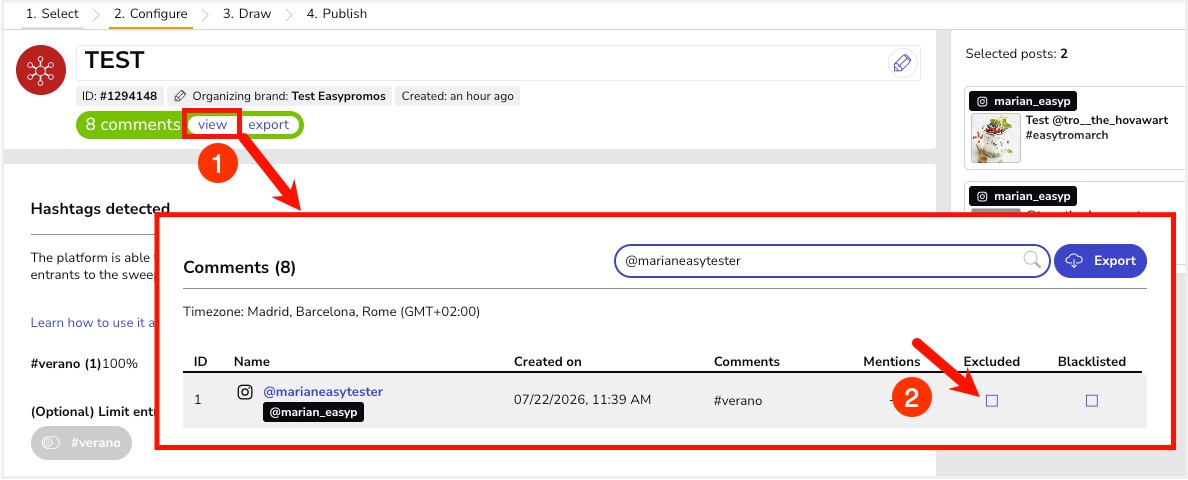Click the magnifier search icon in comments search
The height and width of the screenshot is (480, 1188).
[x=1032, y=260]
